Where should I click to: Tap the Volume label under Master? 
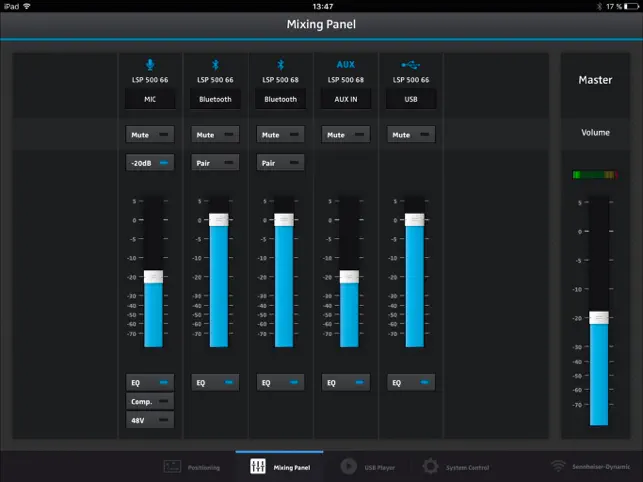(595, 132)
